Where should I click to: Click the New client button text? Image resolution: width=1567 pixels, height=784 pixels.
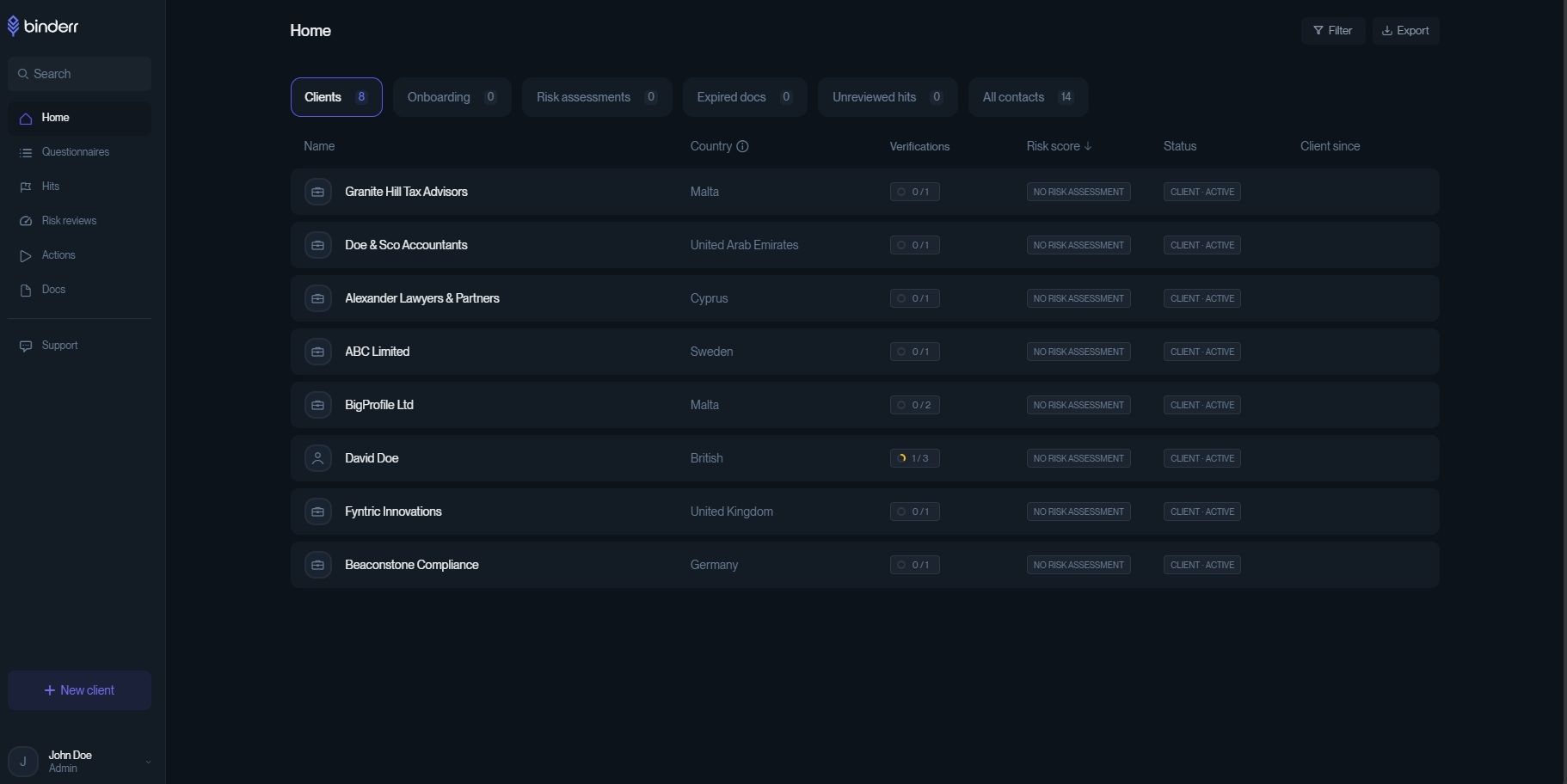click(x=87, y=690)
